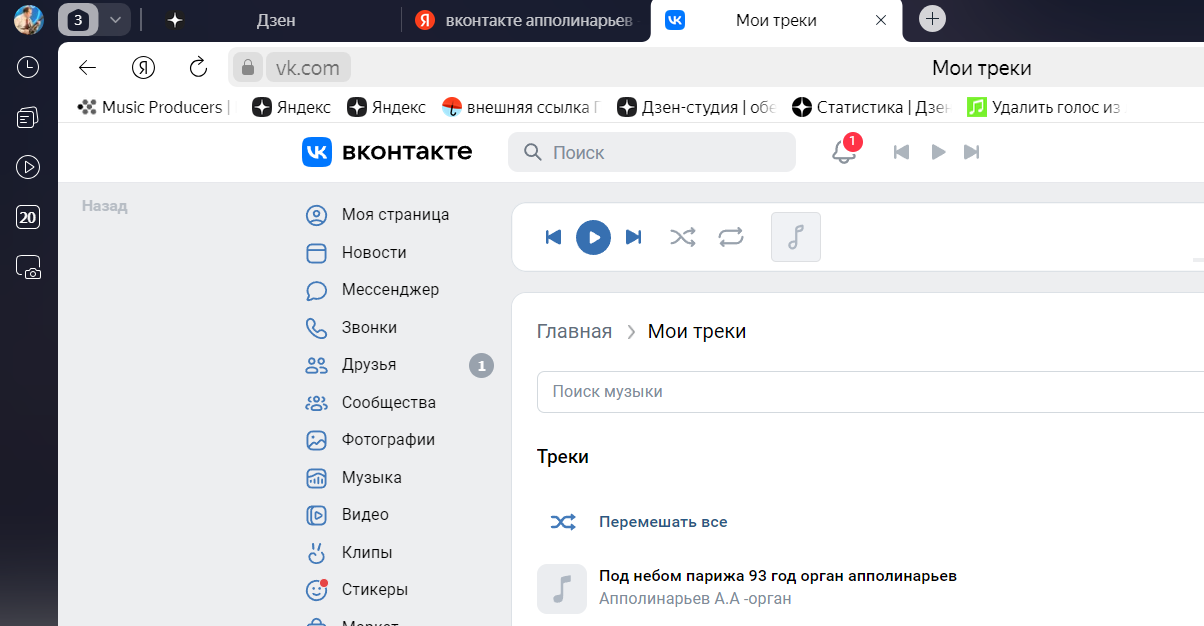Open the sidebar icon labeled 20
This screenshot has height=626, width=1204.
click(28, 217)
